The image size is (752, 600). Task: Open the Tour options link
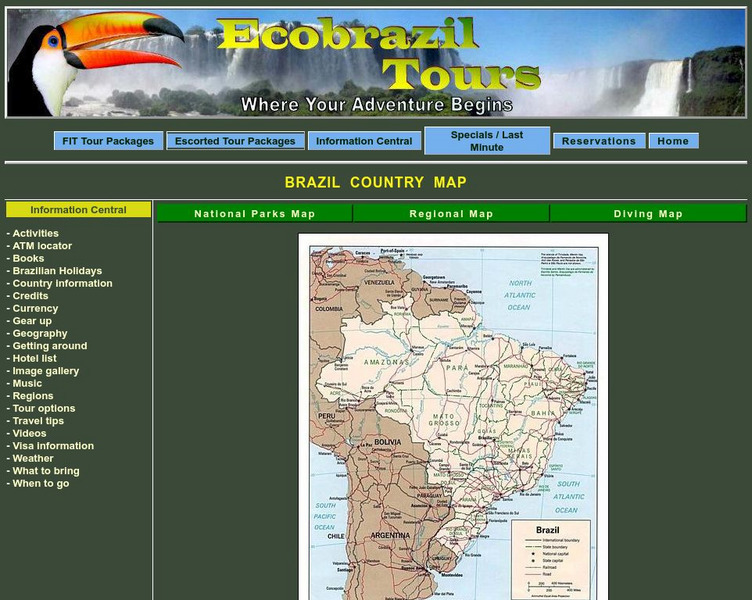coord(44,408)
